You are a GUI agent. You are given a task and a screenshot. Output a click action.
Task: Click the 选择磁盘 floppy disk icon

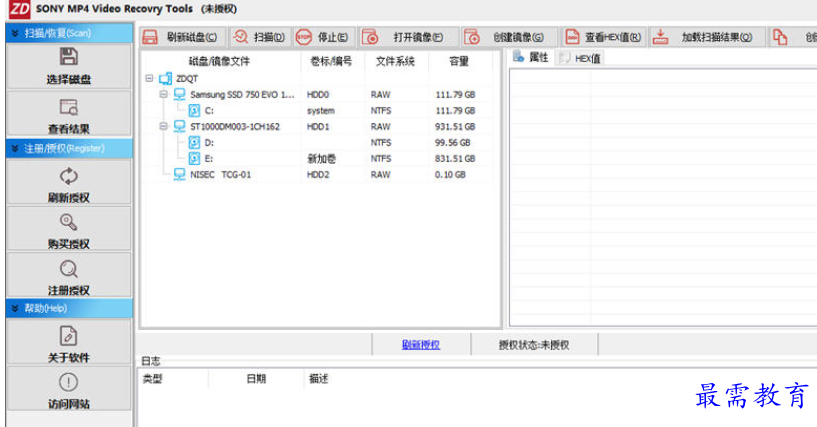point(68,57)
